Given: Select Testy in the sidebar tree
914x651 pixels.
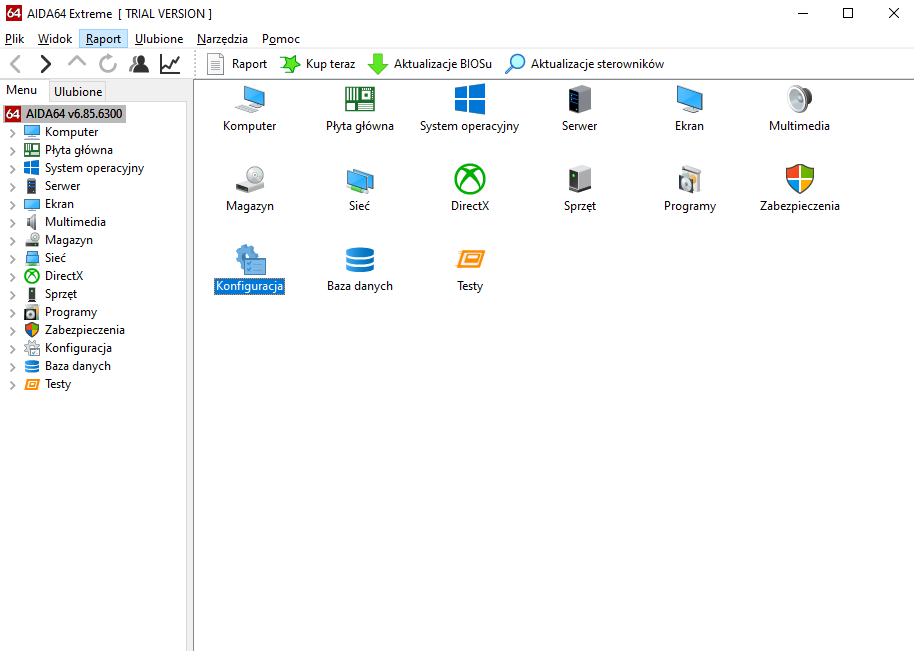Looking at the screenshot, I should [58, 384].
